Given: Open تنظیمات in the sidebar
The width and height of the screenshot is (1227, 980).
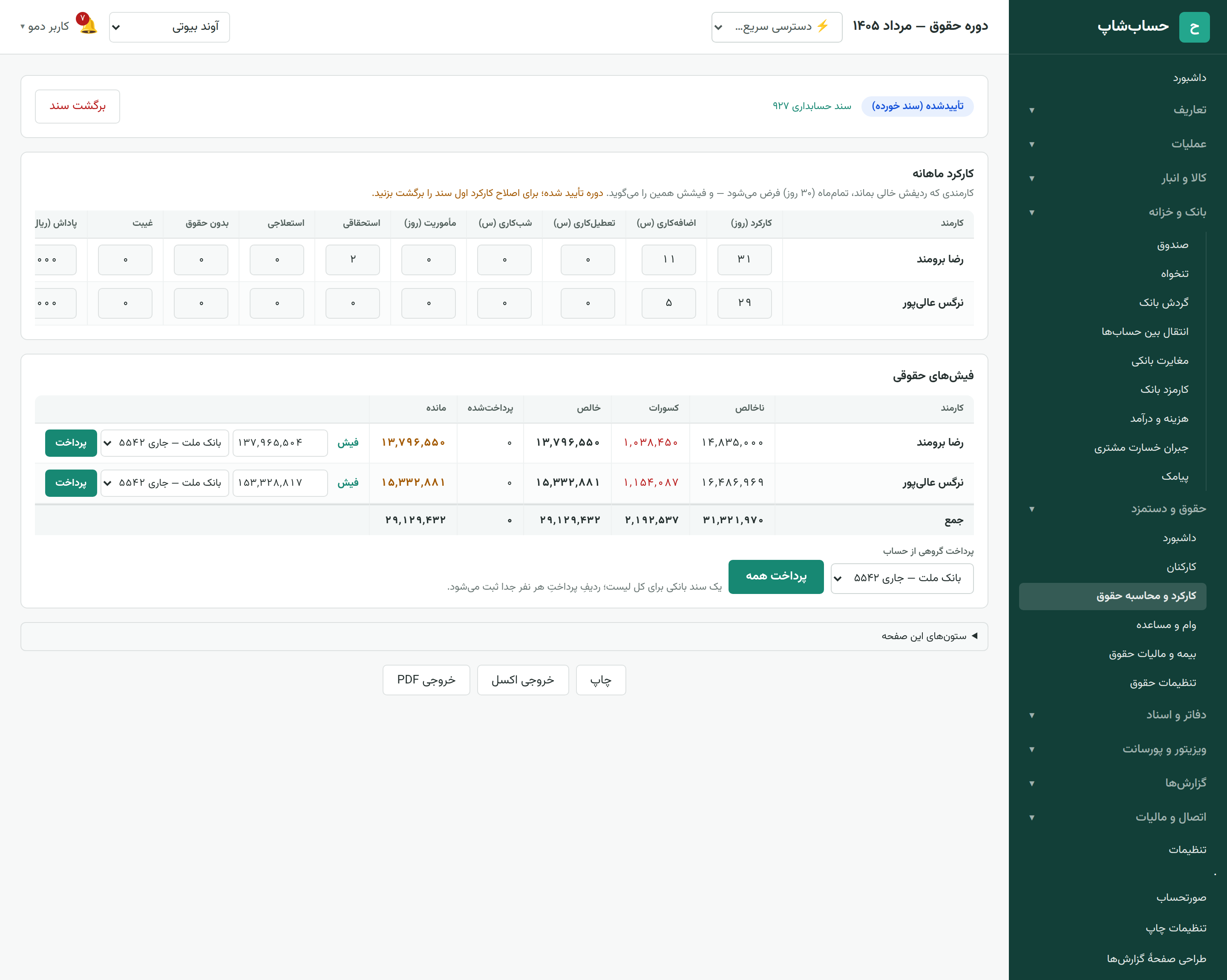Looking at the screenshot, I should pos(1187,850).
